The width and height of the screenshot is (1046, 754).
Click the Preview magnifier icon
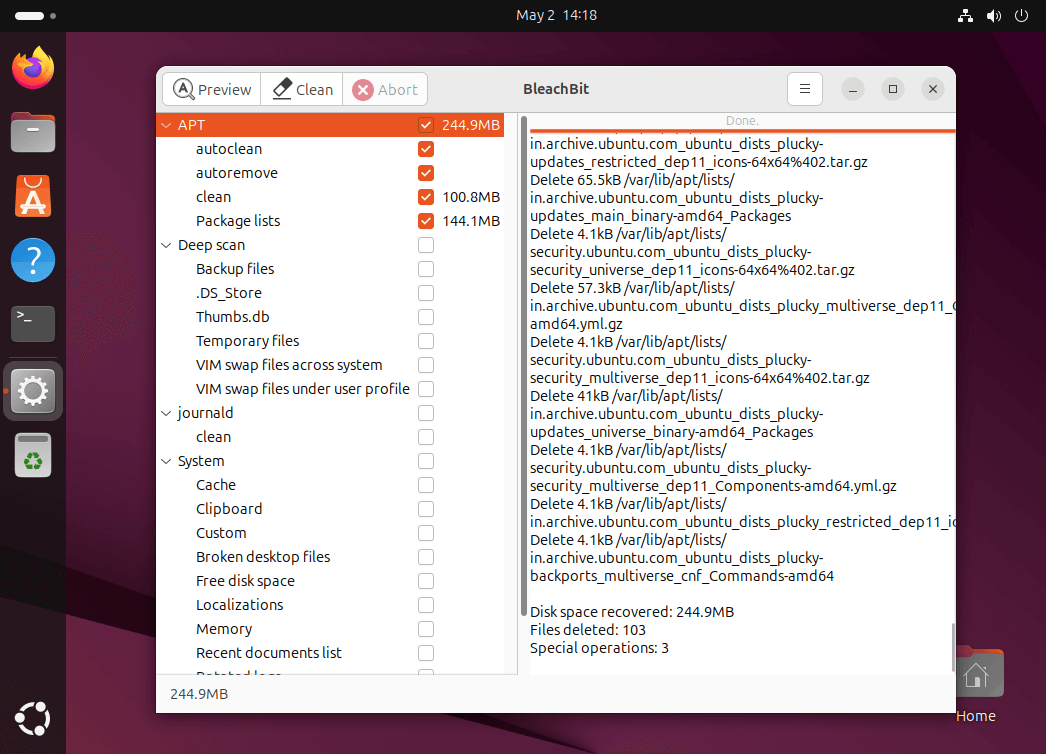pyautogui.click(x=183, y=89)
